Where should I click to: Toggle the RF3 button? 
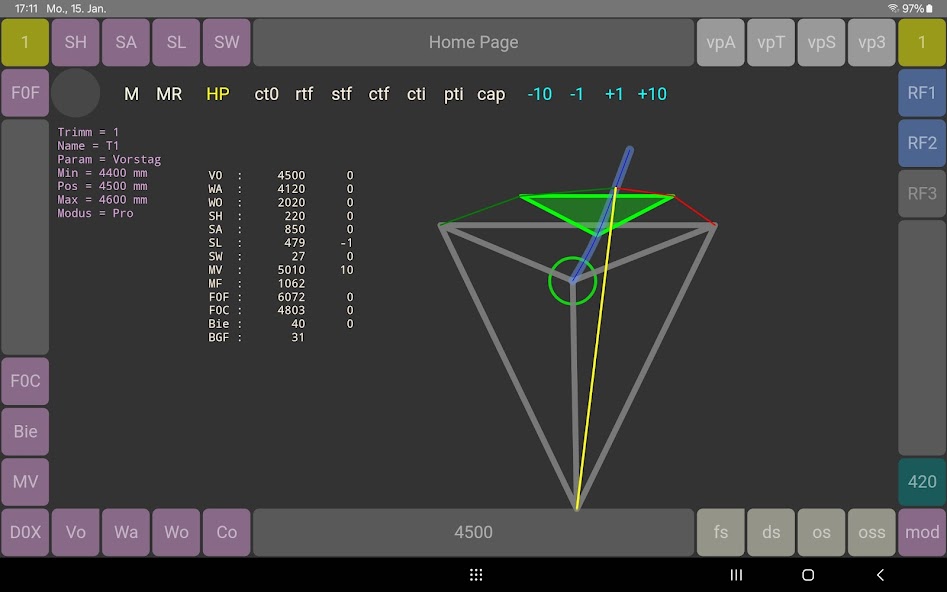[x=921, y=193]
